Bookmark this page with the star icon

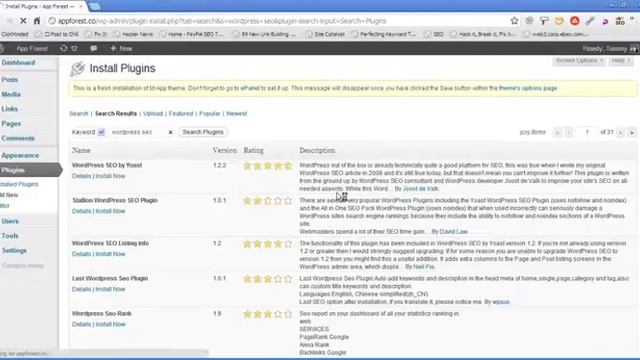click(x=514, y=21)
